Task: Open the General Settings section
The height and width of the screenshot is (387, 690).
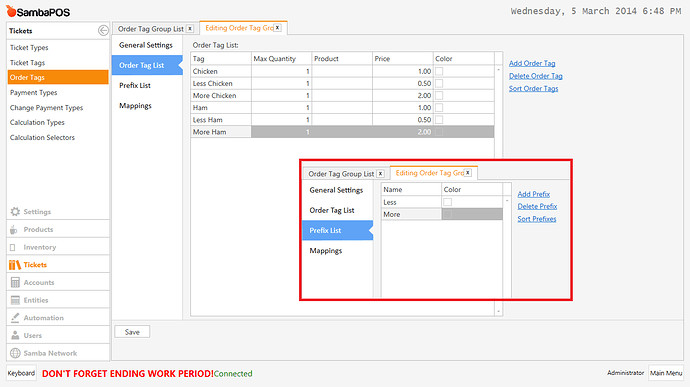Action: pos(147,45)
